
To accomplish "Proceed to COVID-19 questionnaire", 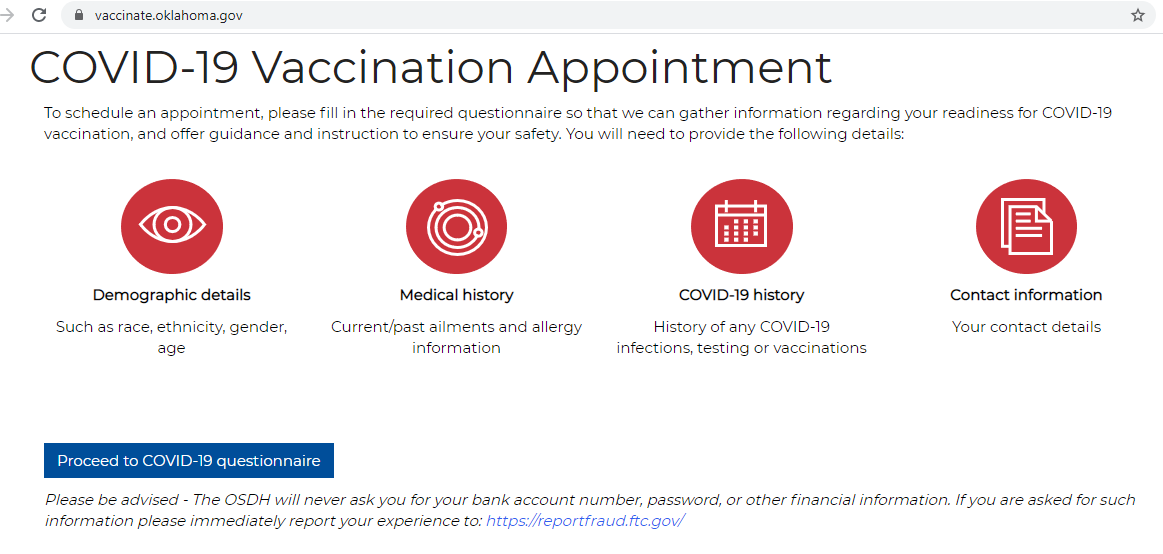I will 188,461.
